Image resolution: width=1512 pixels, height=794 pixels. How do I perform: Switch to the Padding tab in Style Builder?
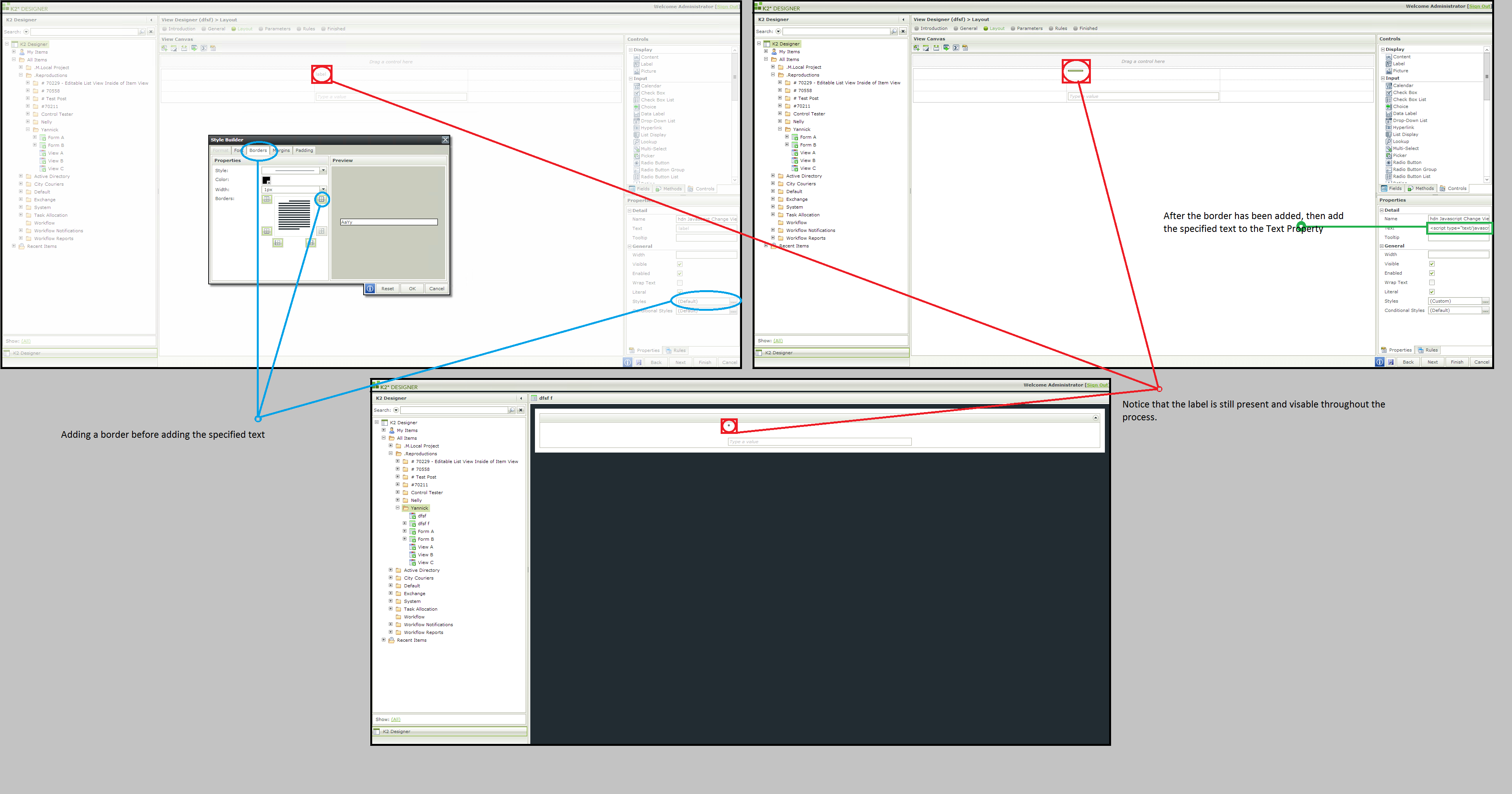tap(304, 151)
